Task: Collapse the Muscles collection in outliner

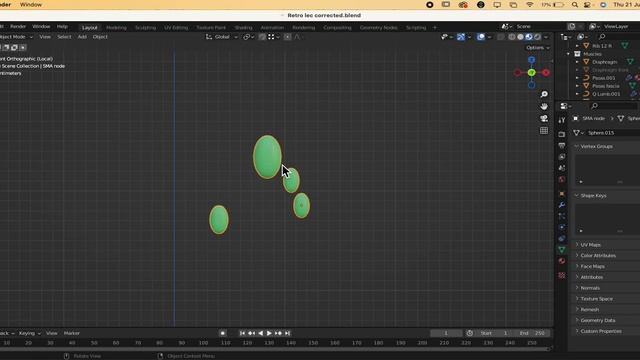Action: click(568, 54)
